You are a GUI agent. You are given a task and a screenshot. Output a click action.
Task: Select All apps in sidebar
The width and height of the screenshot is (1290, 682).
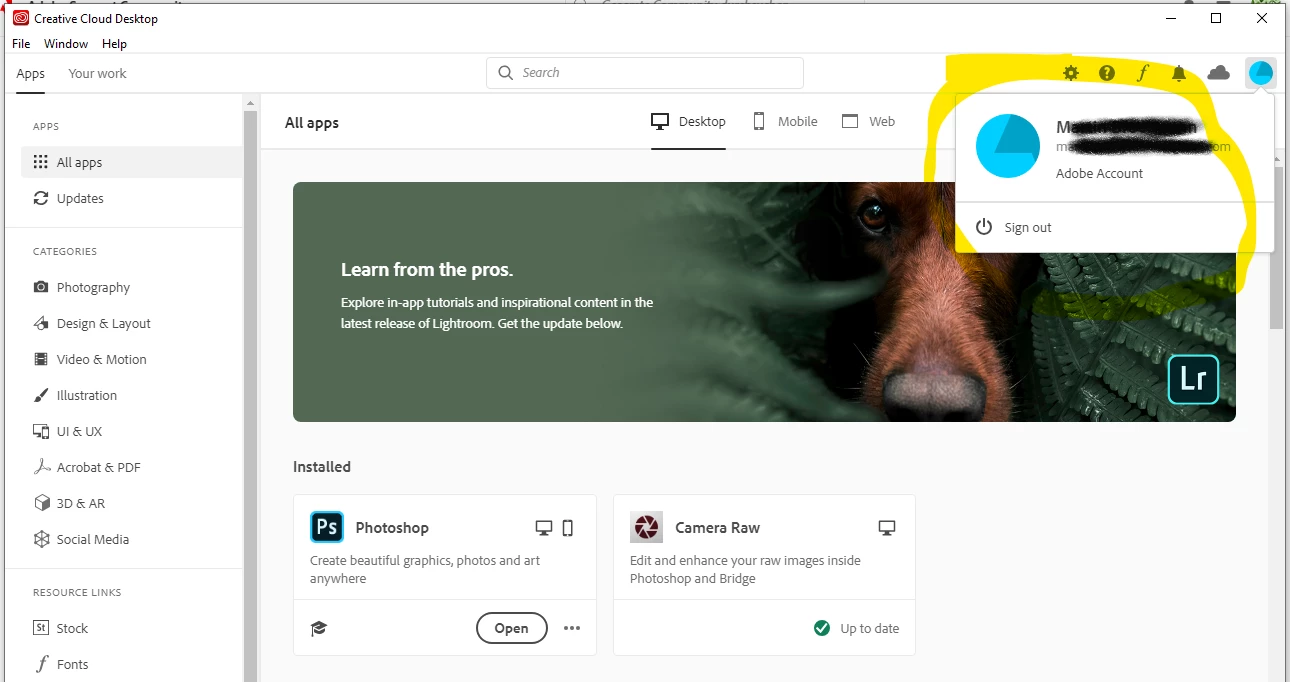[x=131, y=162]
